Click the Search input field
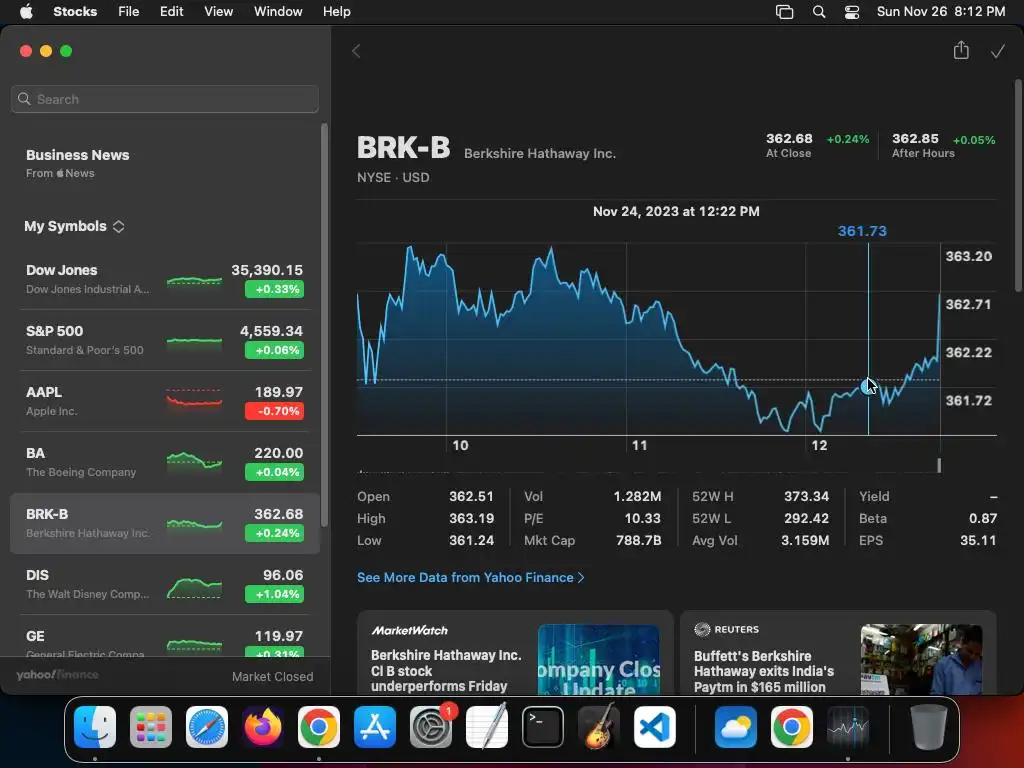The image size is (1024, 768). 165,99
